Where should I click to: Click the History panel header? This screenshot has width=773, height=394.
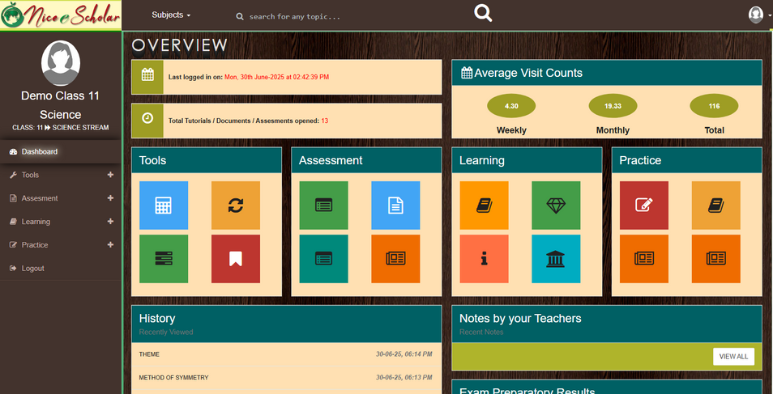click(x=286, y=324)
